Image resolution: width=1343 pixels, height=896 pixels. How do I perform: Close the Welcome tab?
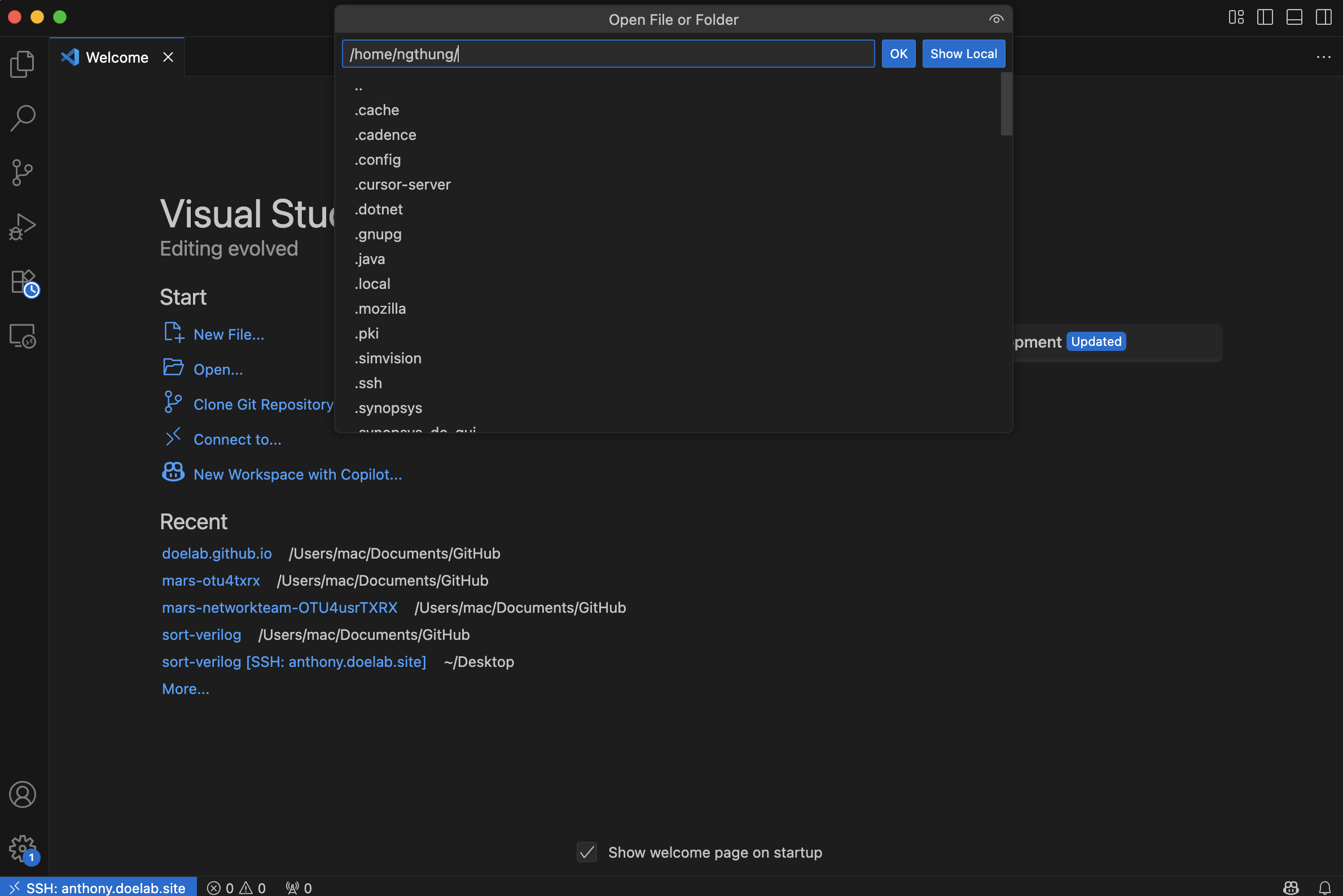168,57
